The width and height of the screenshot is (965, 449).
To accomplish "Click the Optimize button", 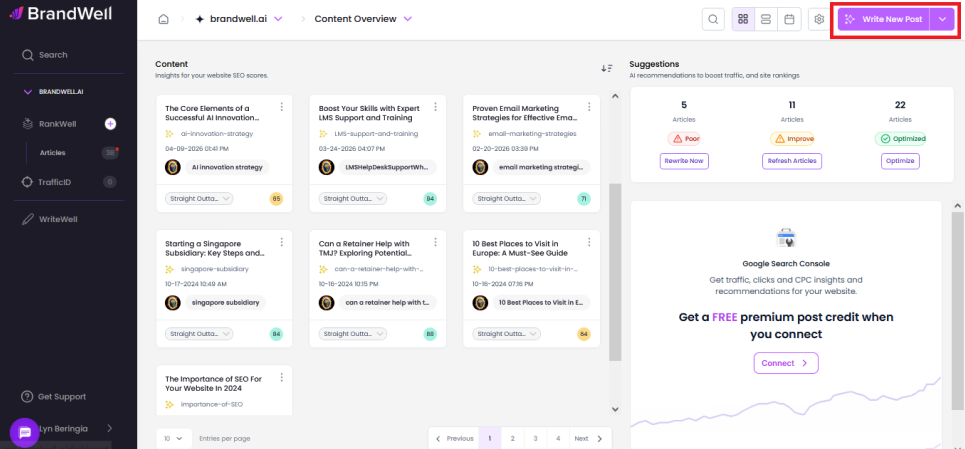I will (x=900, y=161).
